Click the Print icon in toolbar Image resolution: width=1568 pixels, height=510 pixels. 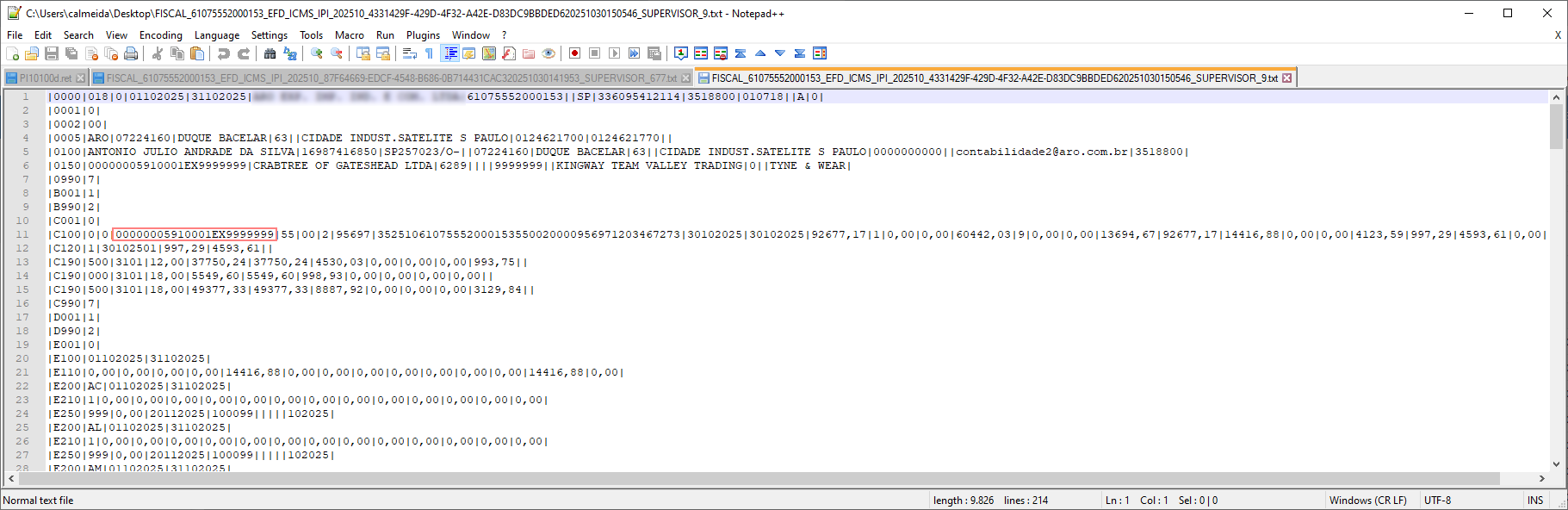[131, 53]
